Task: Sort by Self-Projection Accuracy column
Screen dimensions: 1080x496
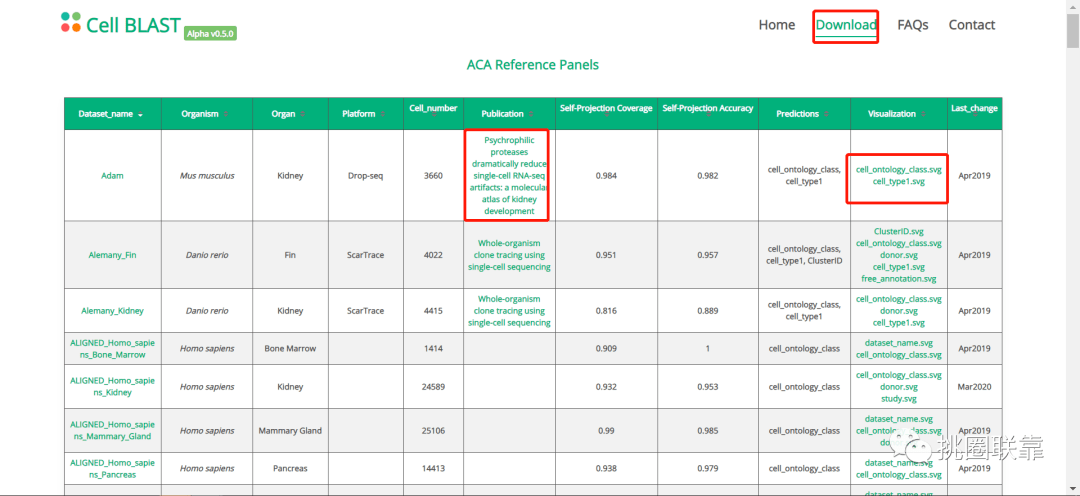Action: (707, 114)
